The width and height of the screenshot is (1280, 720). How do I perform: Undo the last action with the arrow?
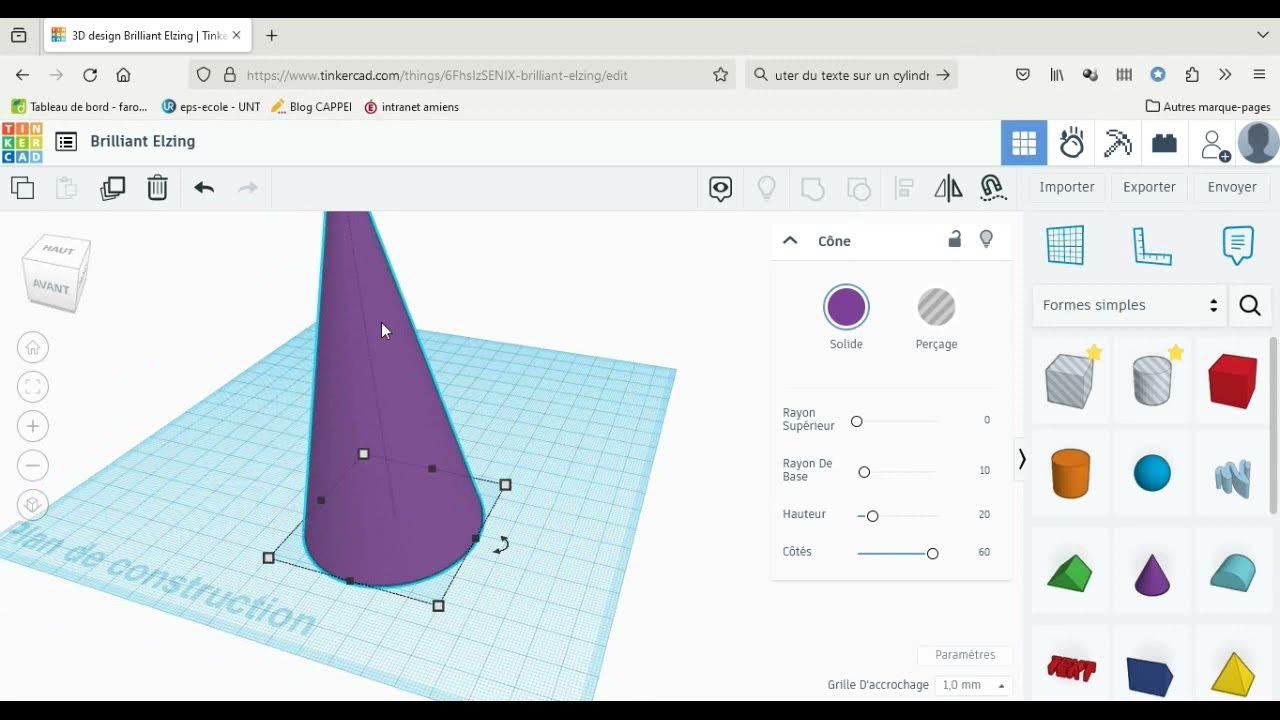tap(204, 188)
